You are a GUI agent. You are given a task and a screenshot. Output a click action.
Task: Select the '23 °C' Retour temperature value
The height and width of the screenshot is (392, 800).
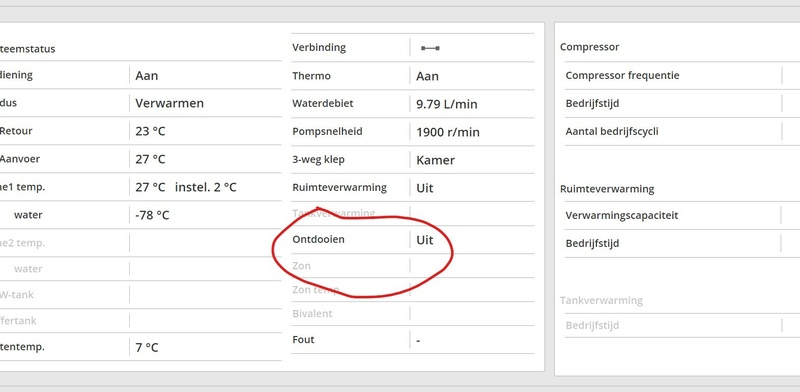point(150,131)
